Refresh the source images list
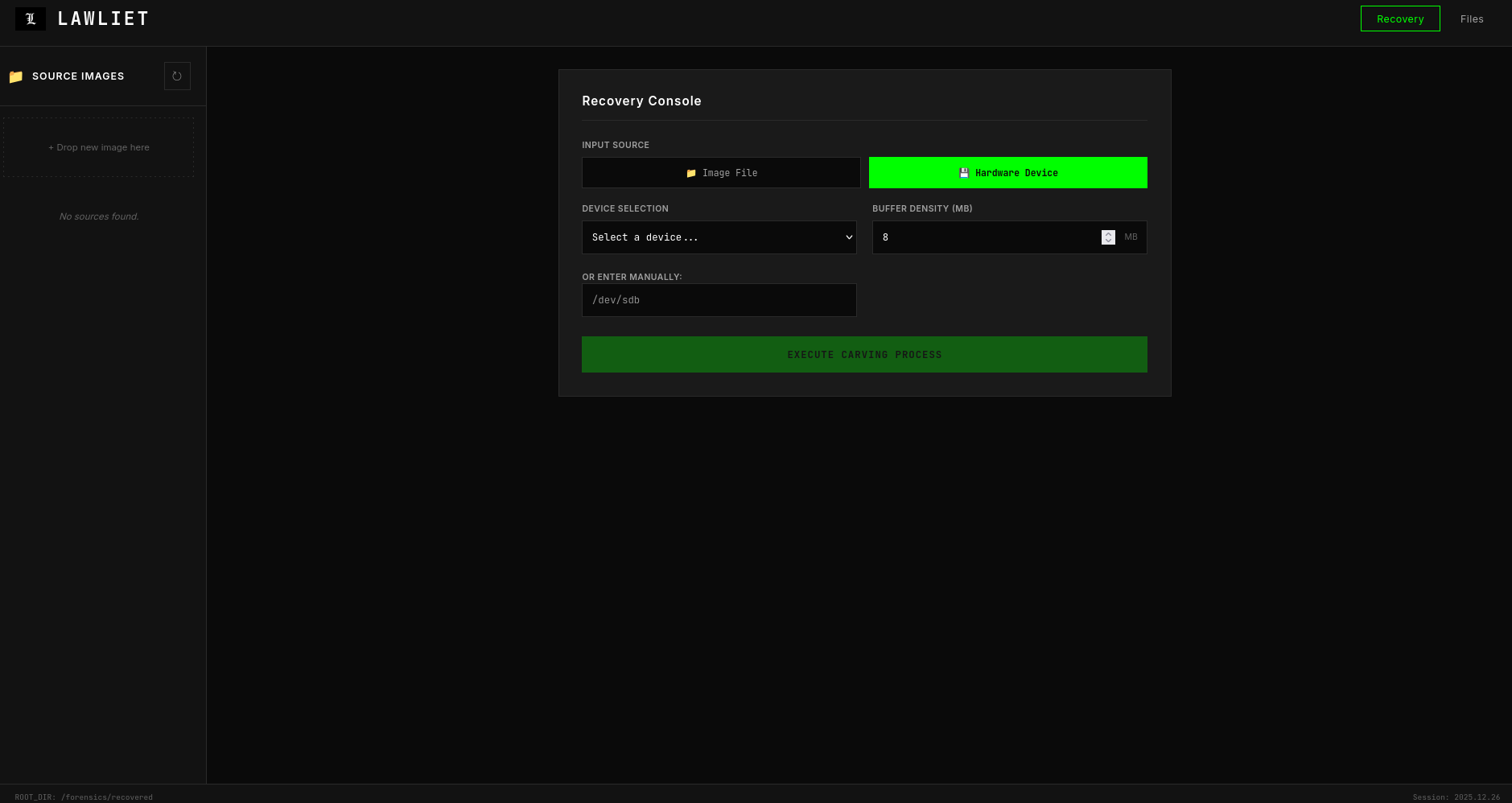The height and width of the screenshot is (803, 1512). [x=177, y=76]
